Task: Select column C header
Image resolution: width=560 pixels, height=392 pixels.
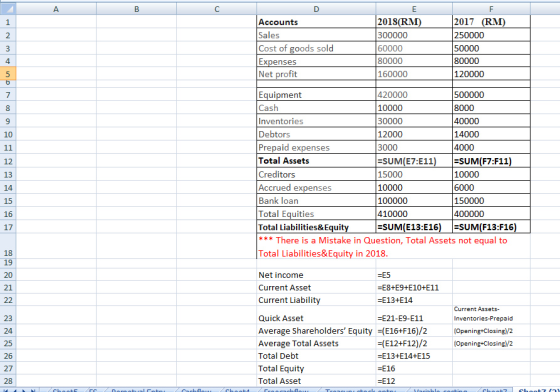Action: [216, 9]
